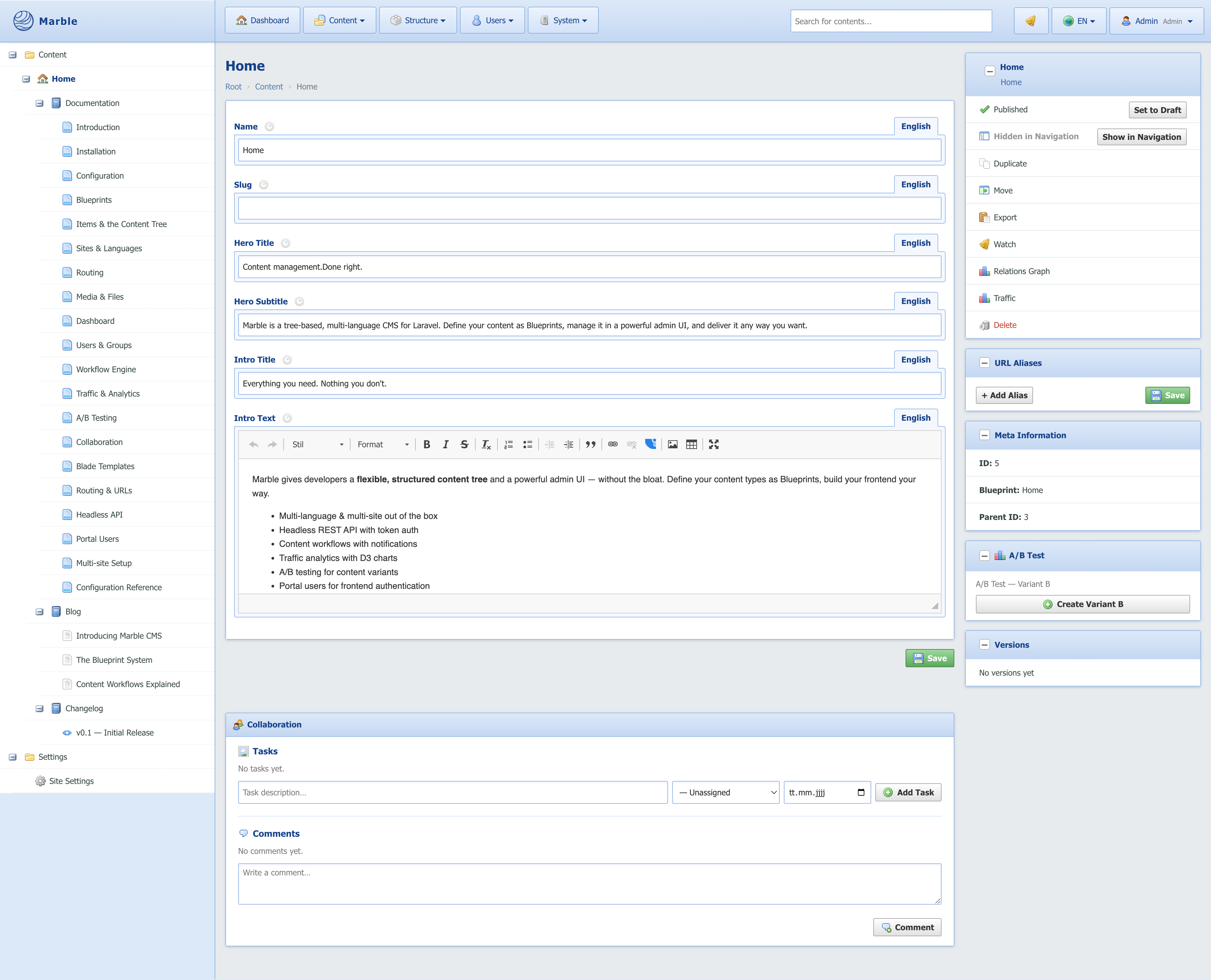The height and width of the screenshot is (980, 1211).
Task: Open the Format dropdown in editor
Action: [383, 444]
